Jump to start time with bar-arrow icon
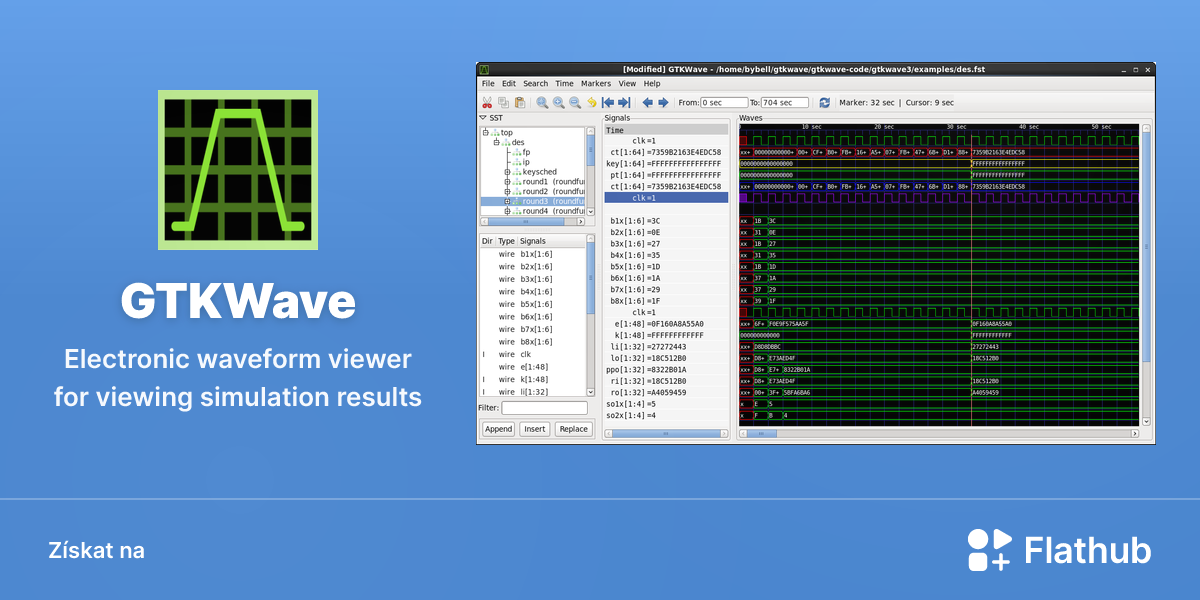Image resolution: width=1200 pixels, height=600 pixels. [607, 102]
